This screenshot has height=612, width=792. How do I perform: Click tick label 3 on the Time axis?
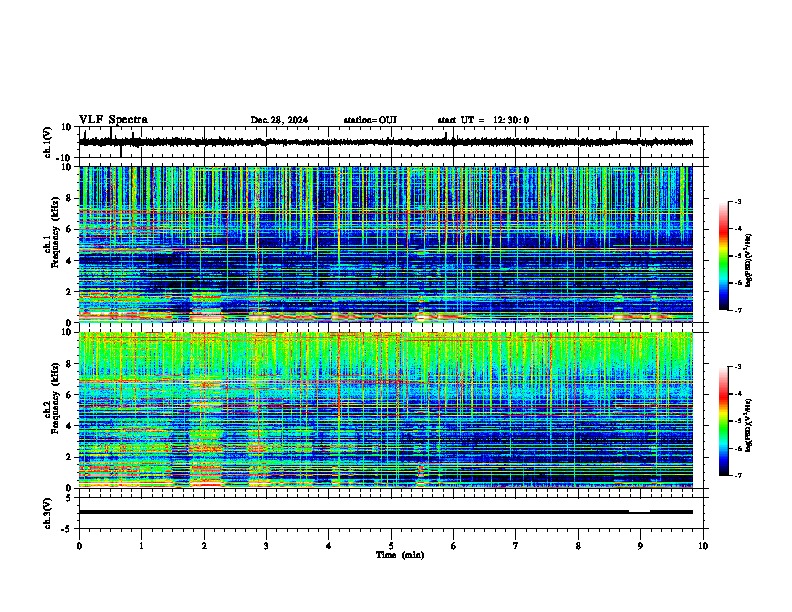(266, 546)
